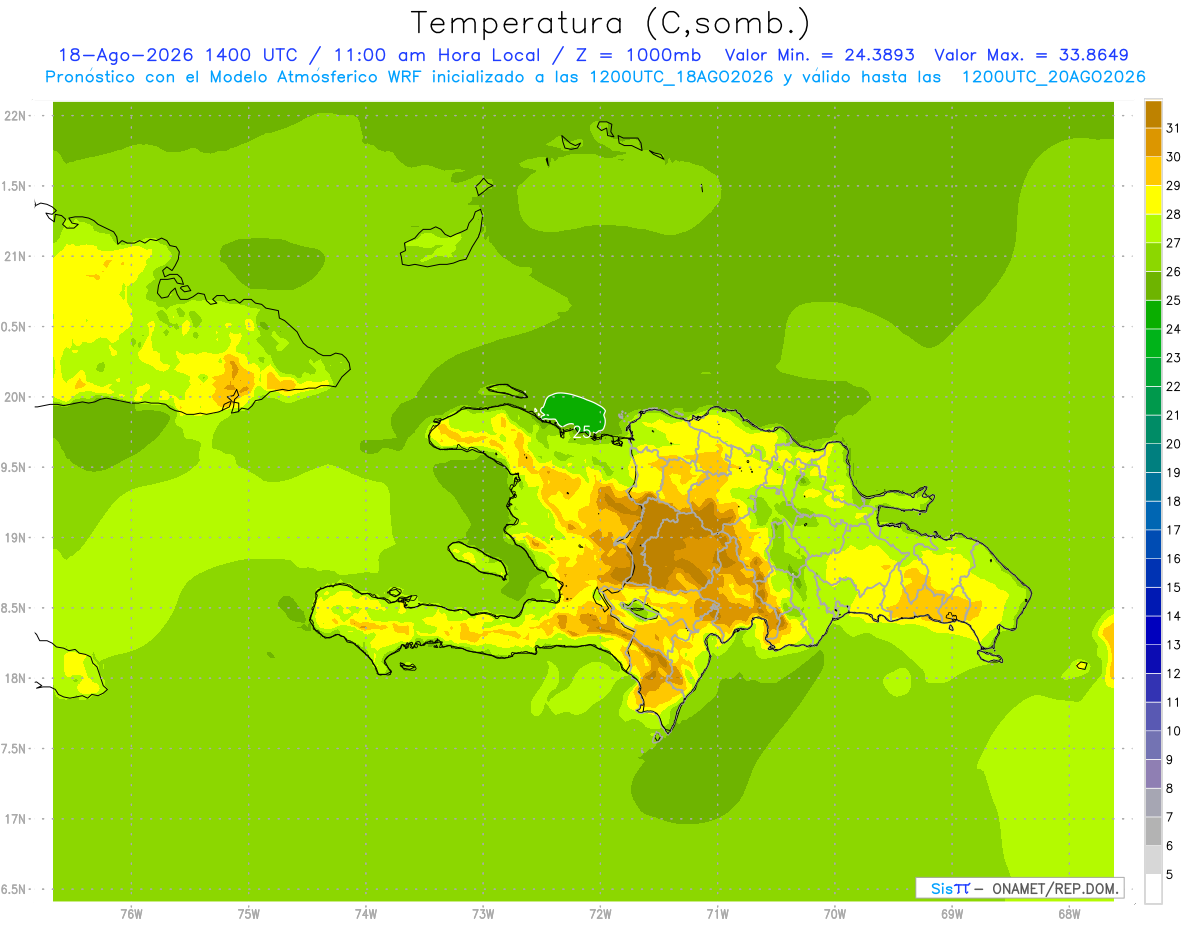Click the '74W' longitude axis label
Viewport: 1200px width, 927px height.
[365, 914]
